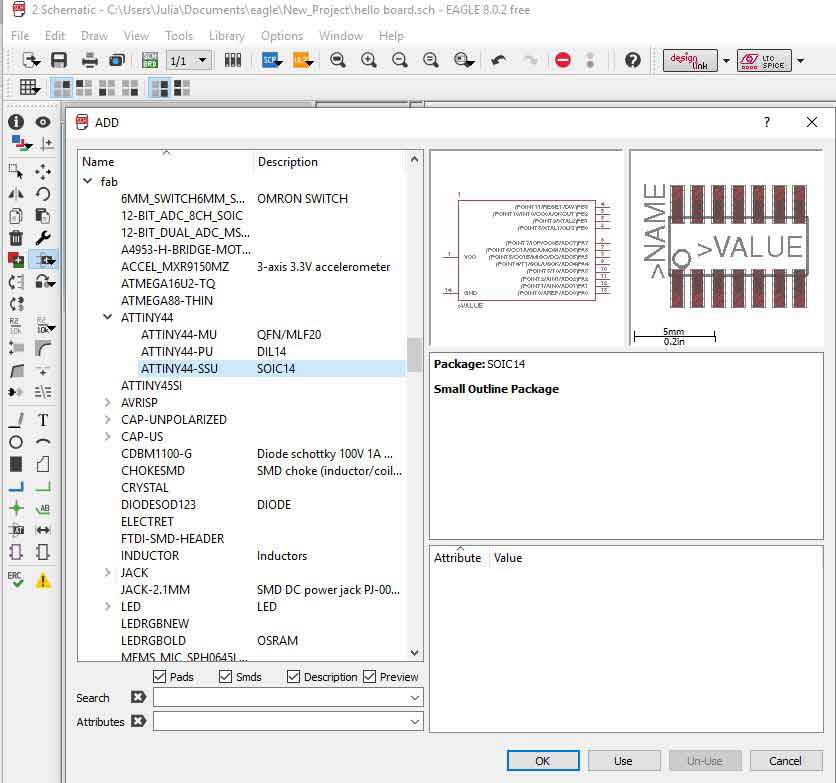Select the Info tool icon
836x783 pixels.
click(x=16, y=122)
